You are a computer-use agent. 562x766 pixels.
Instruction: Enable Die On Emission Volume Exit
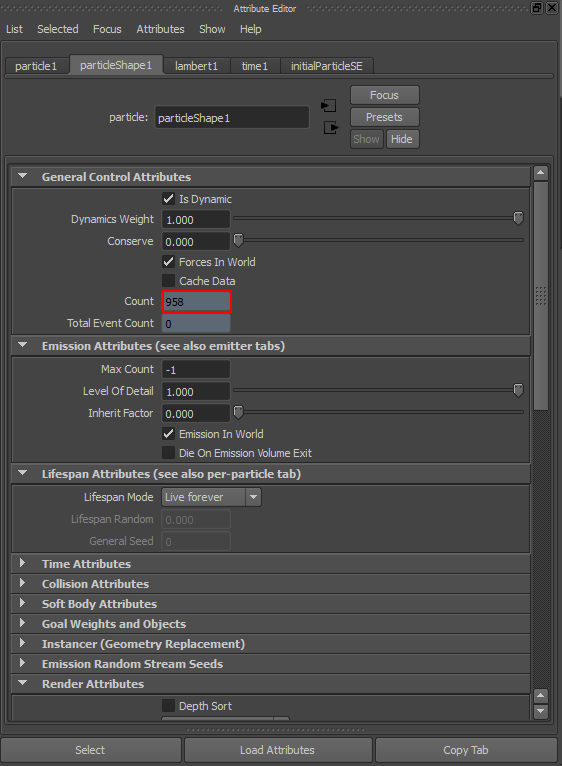(168, 453)
